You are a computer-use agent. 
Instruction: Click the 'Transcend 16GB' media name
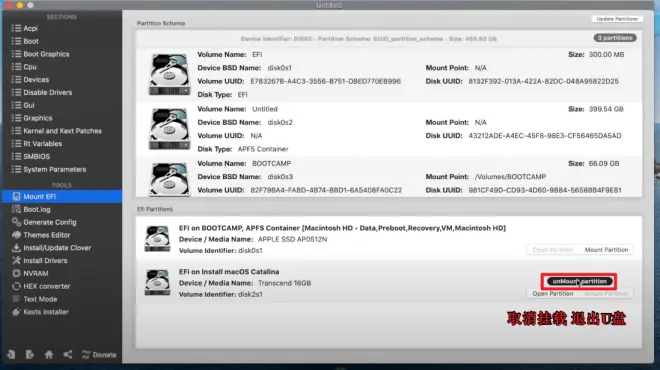coord(285,283)
